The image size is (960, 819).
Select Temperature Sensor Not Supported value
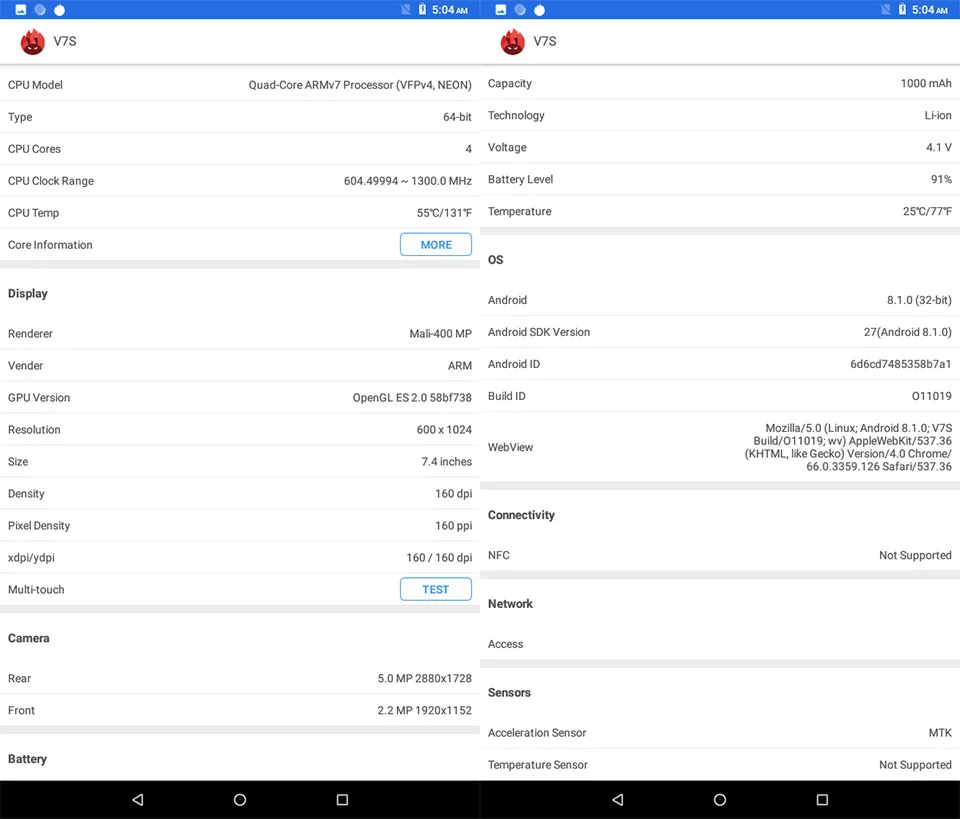tap(915, 765)
